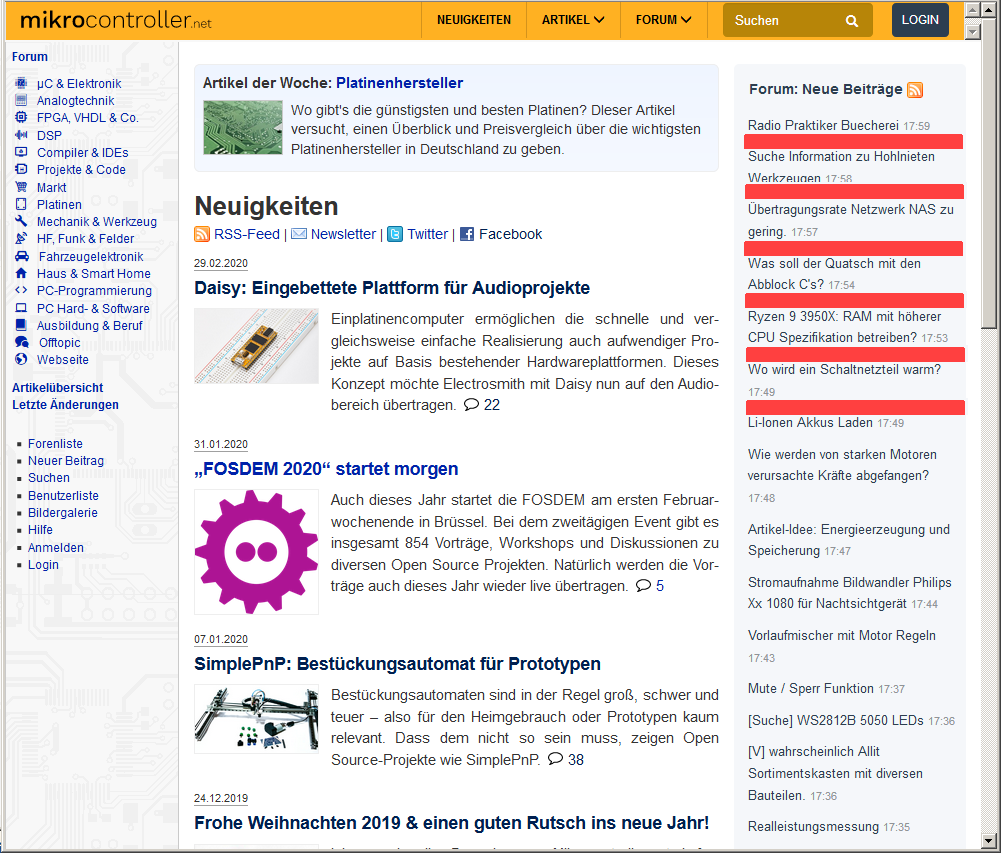Screen dimensions: 1001x853
Task: Open Frohe Weihnachten 2019 headline
Action: [x=451, y=823]
